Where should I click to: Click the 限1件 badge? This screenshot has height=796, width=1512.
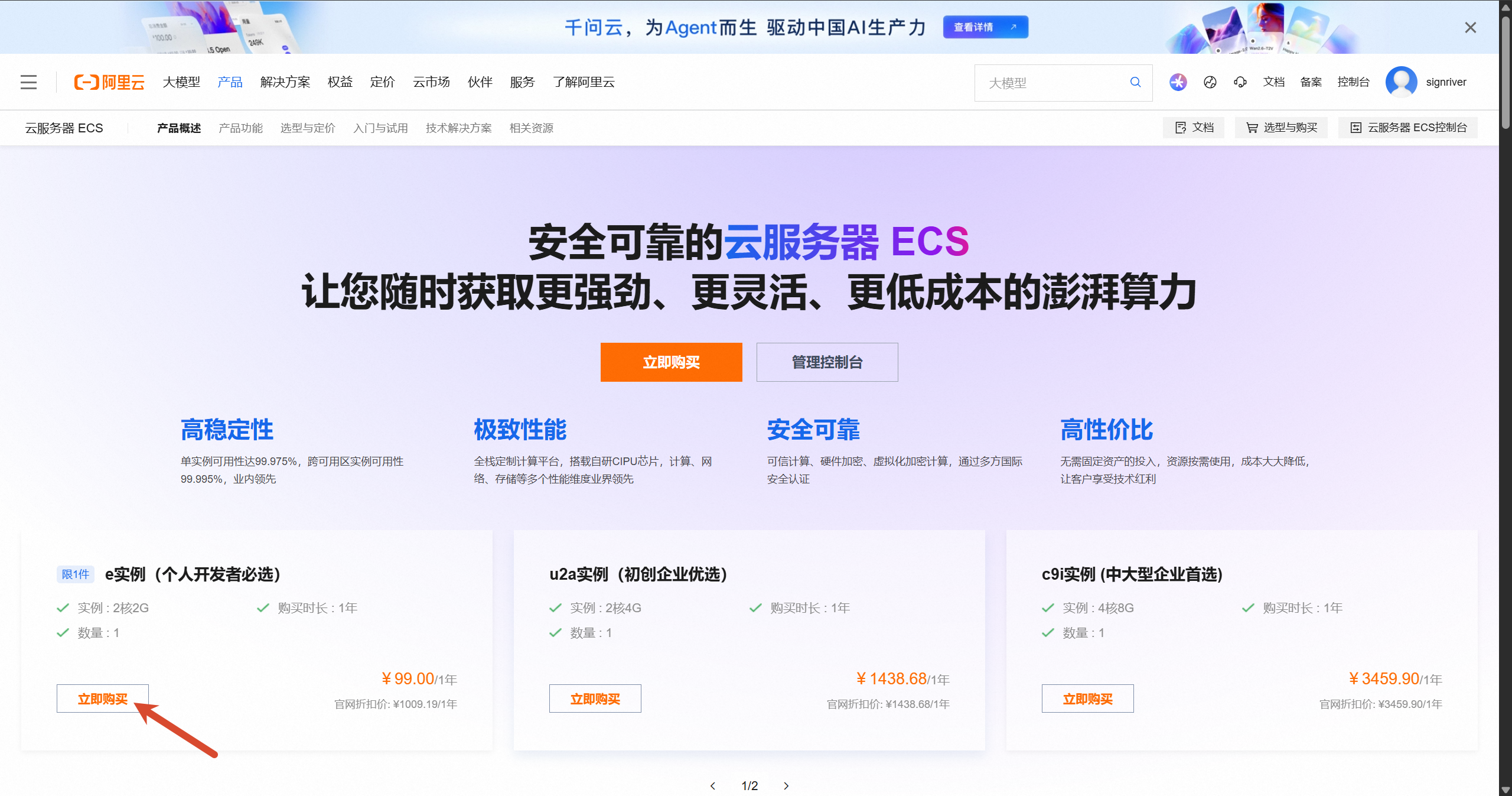(x=76, y=574)
